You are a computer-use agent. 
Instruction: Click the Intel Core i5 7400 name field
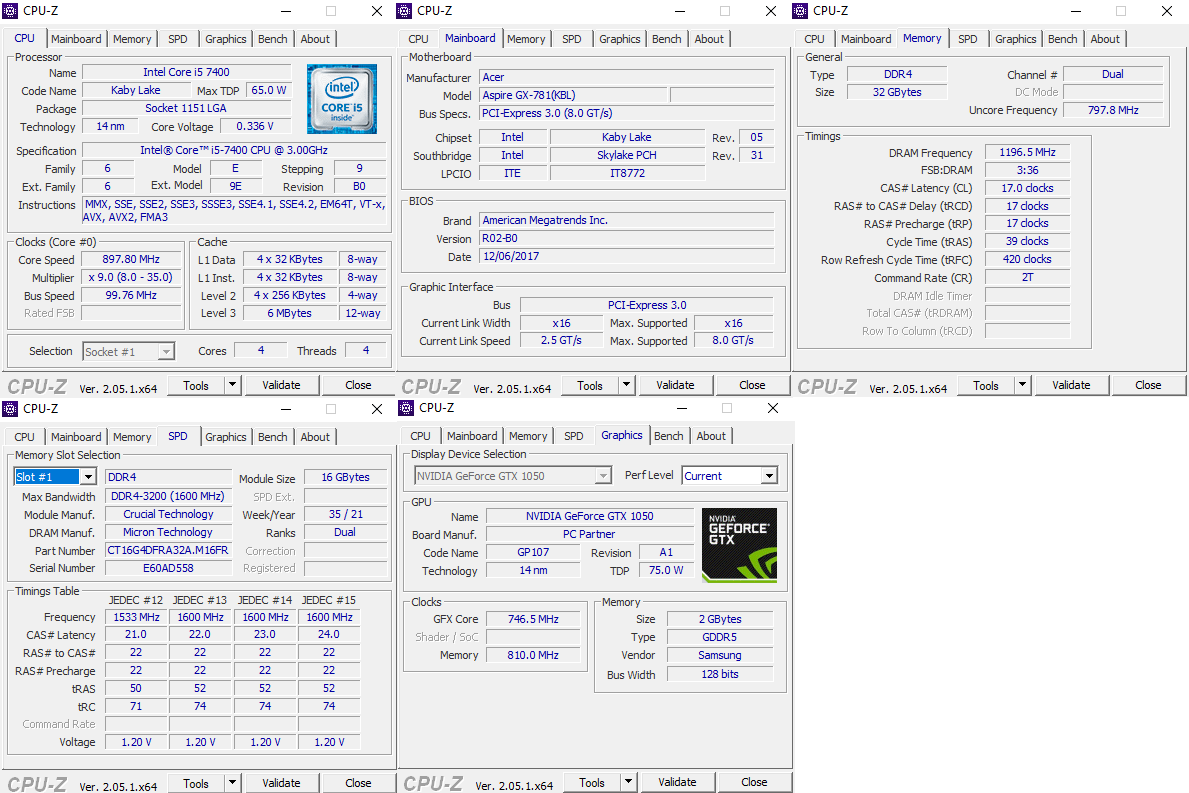[187, 72]
